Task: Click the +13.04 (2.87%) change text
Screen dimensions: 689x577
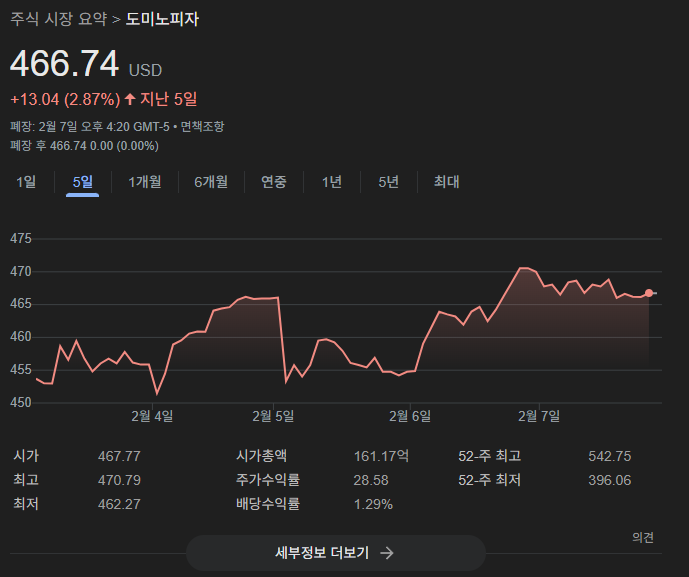Action: (65, 99)
